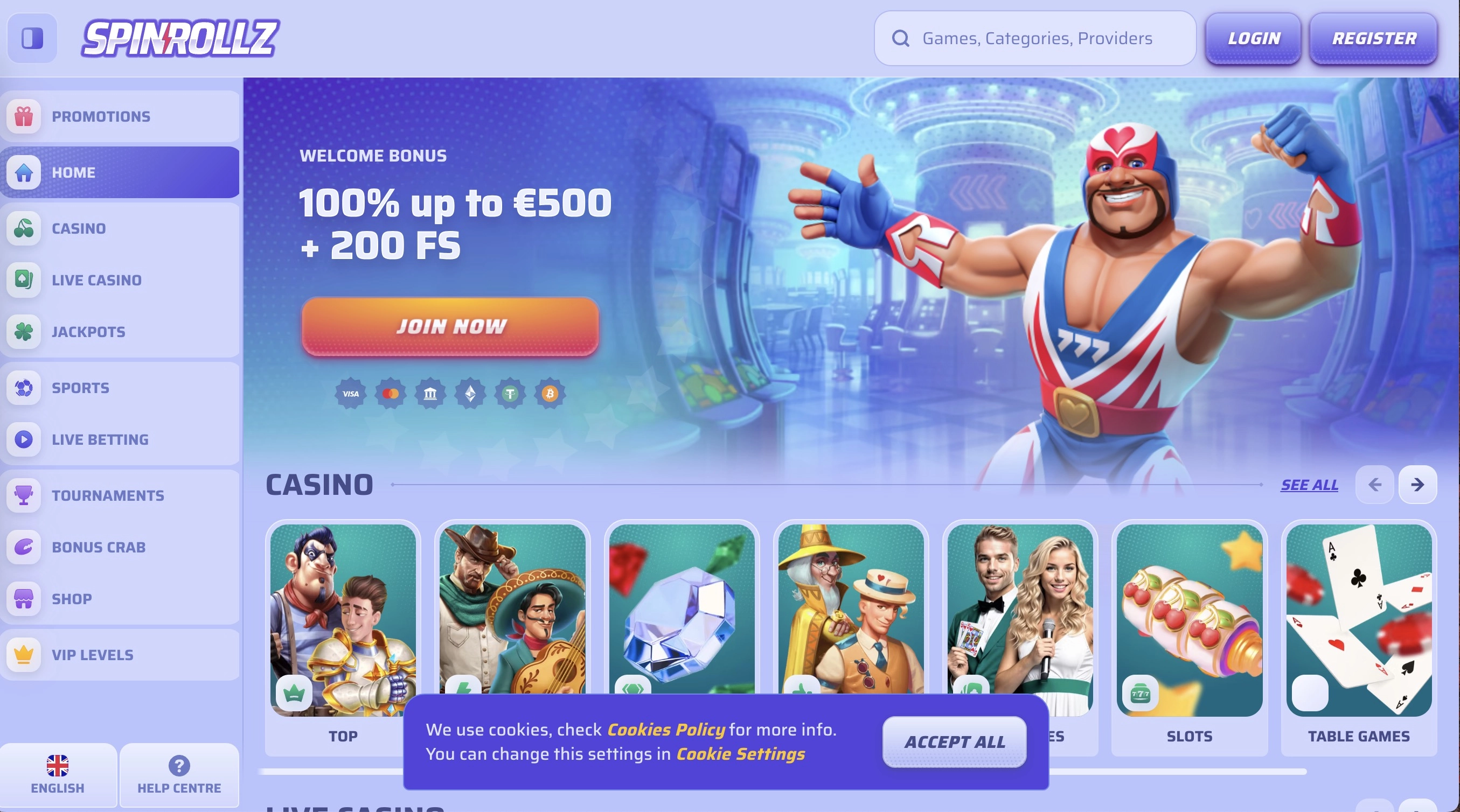Screen dimensions: 1460x812
Task: Toggle the sidebar collapse button
Action: tap(32, 38)
